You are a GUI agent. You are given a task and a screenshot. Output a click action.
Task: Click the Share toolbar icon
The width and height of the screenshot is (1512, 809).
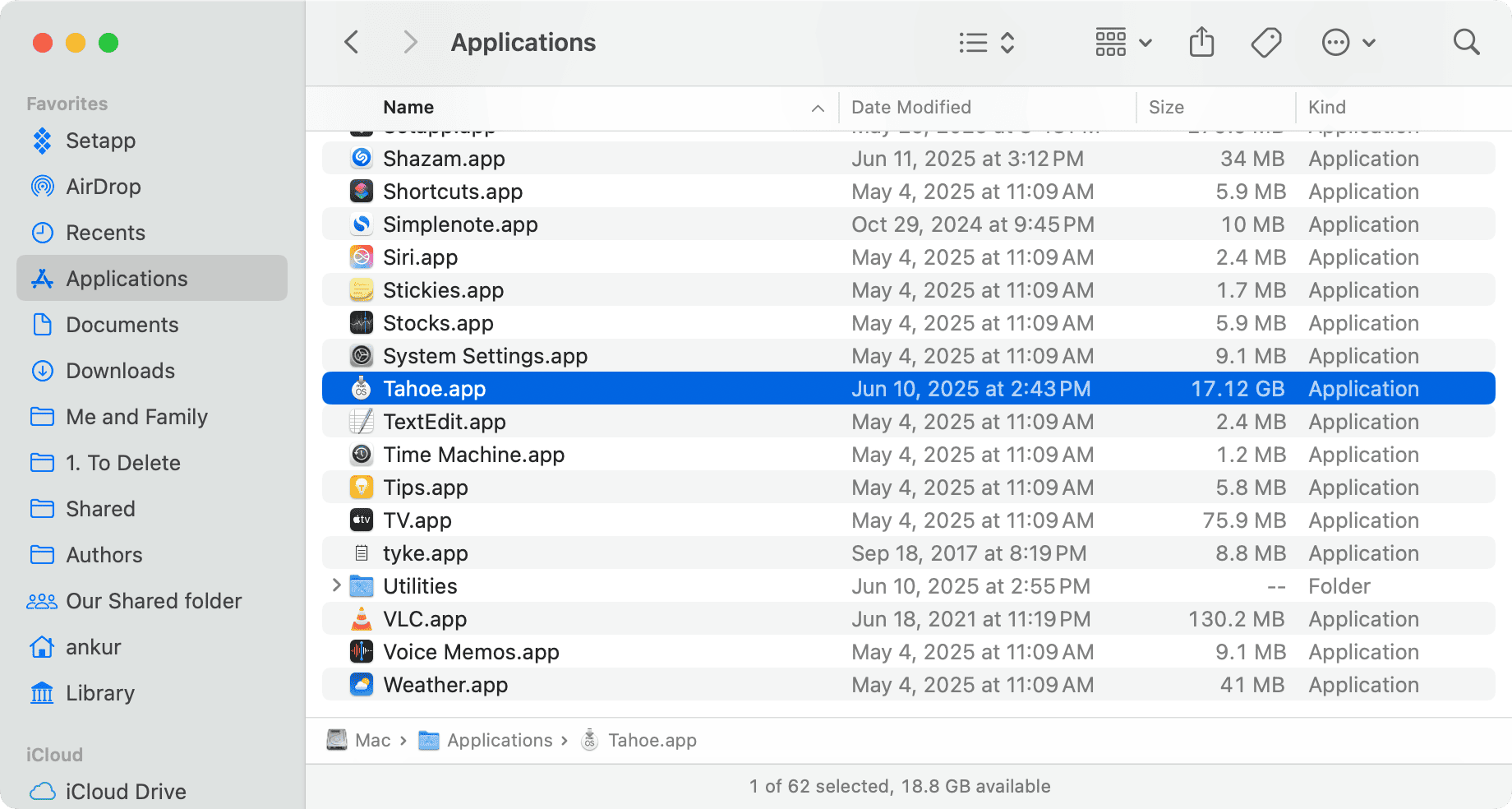1201,42
